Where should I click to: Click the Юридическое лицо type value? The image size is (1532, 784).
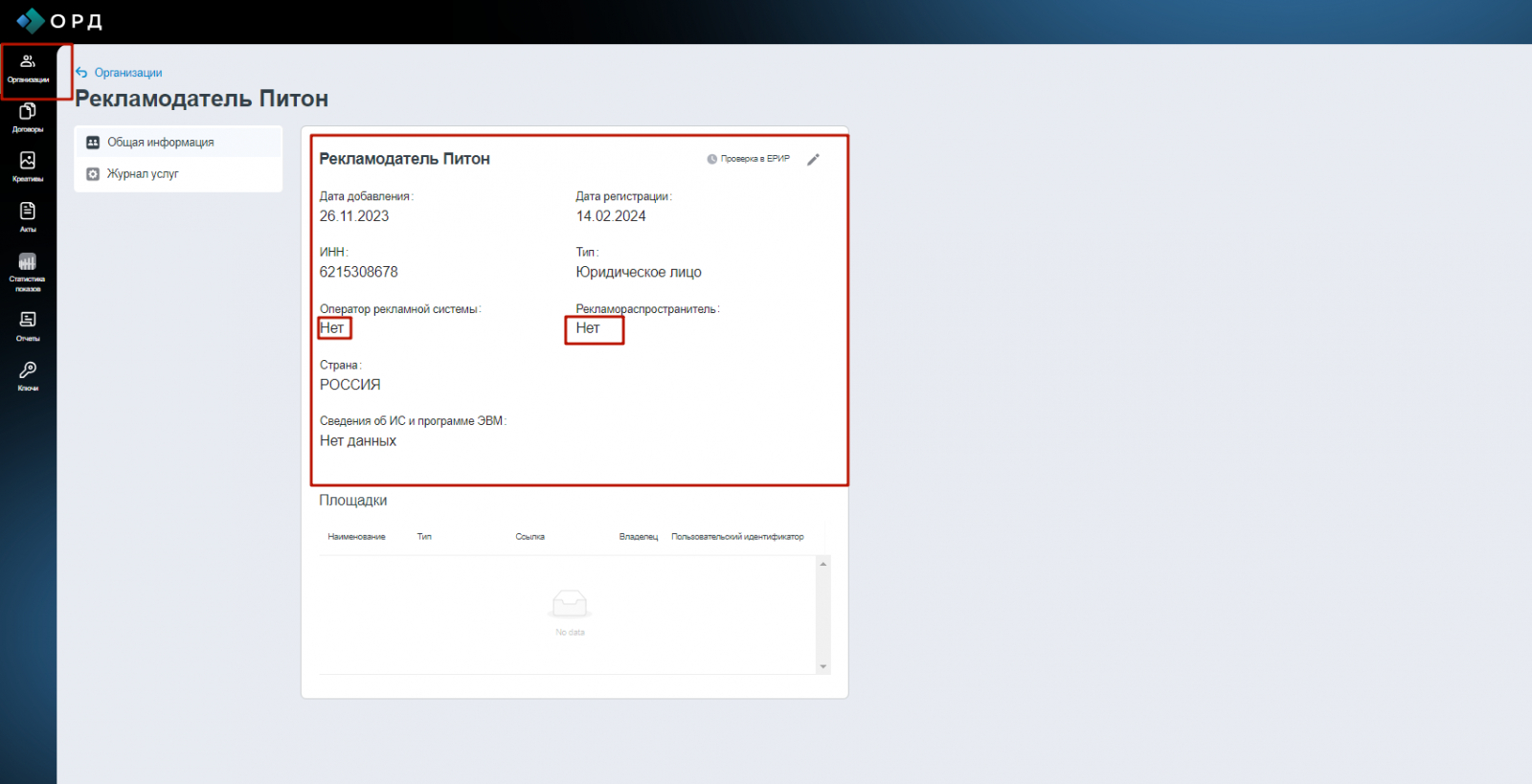(x=639, y=272)
